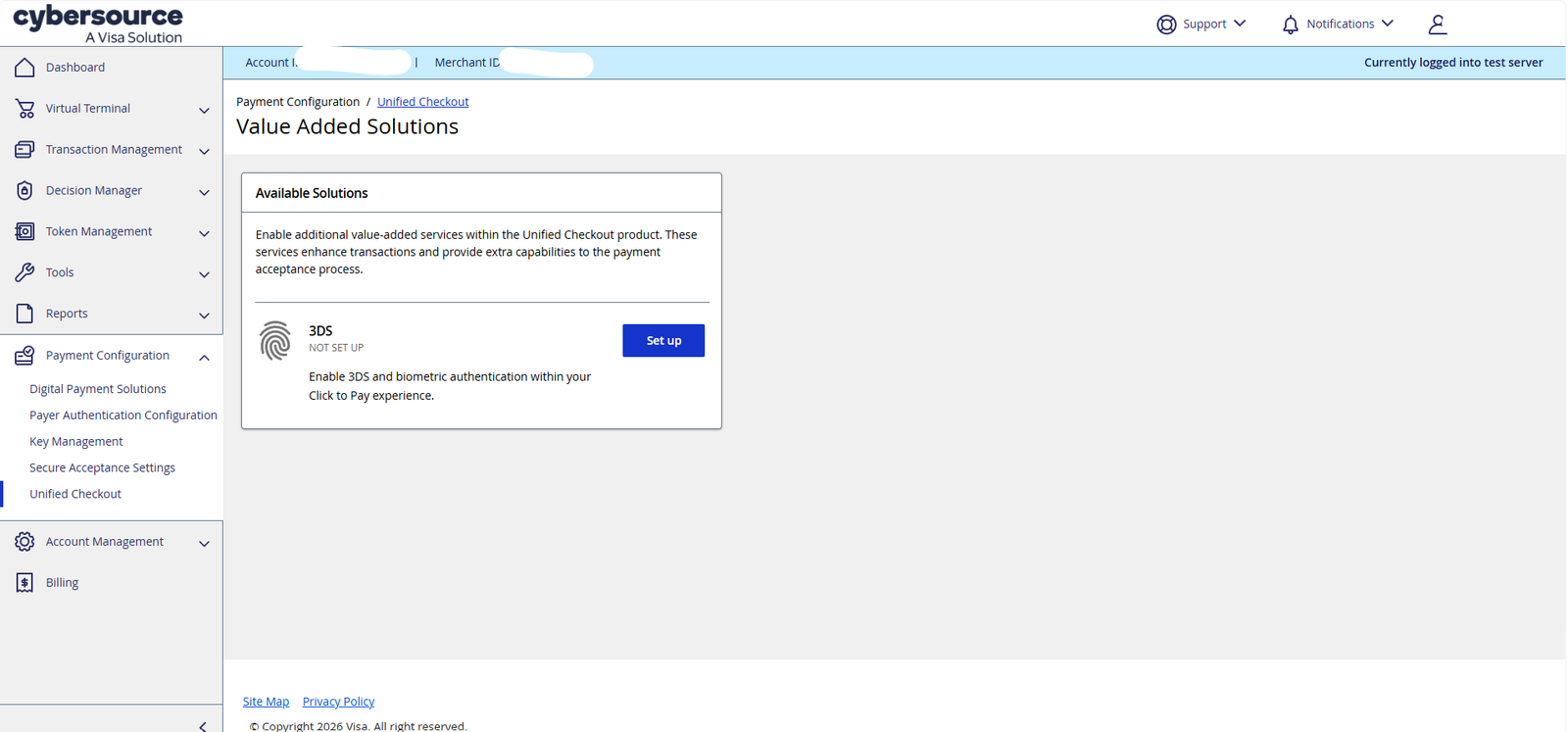This screenshot has width=1568, height=732.
Task: Click the Account ID label
Action: click(270, 63)
